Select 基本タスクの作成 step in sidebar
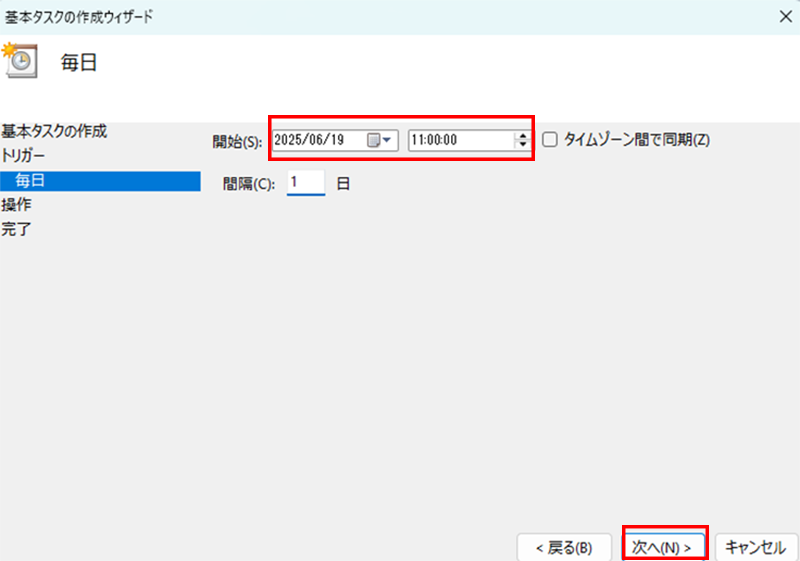The image size is (800, 561). (x=54, y=131)
